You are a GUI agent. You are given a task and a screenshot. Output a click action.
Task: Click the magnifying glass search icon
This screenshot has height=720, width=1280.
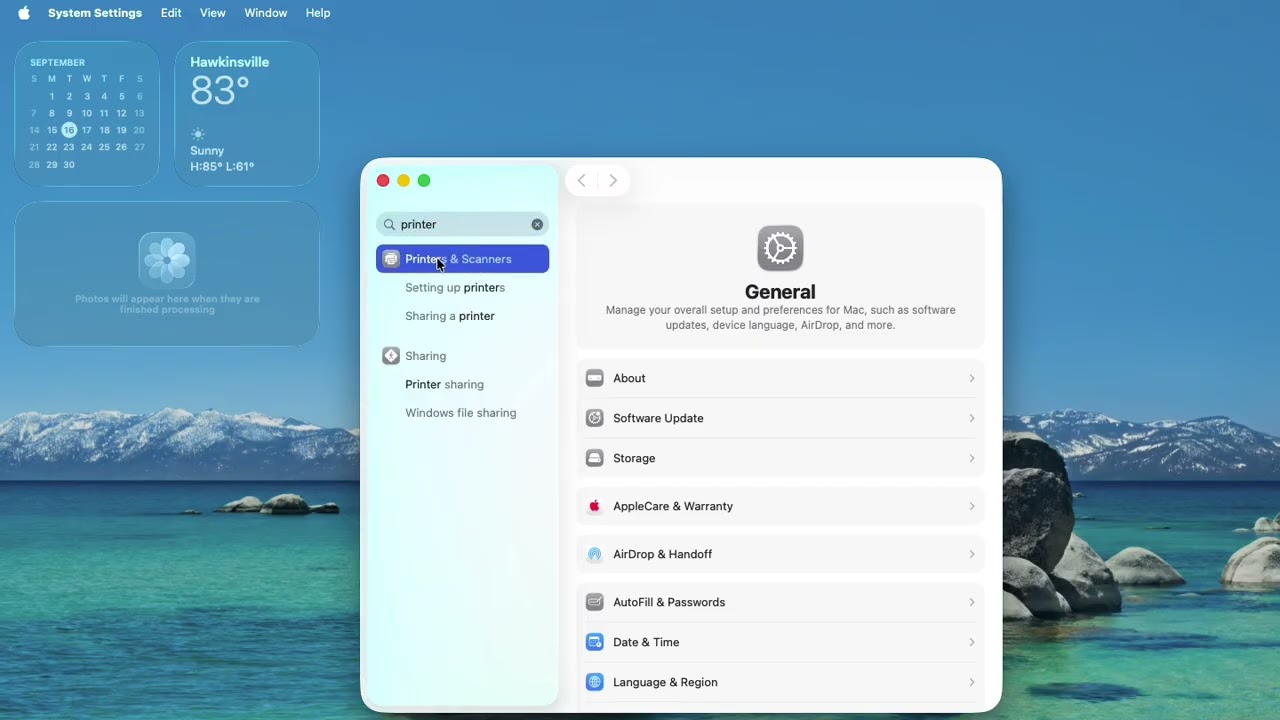[x=390, y=224]
